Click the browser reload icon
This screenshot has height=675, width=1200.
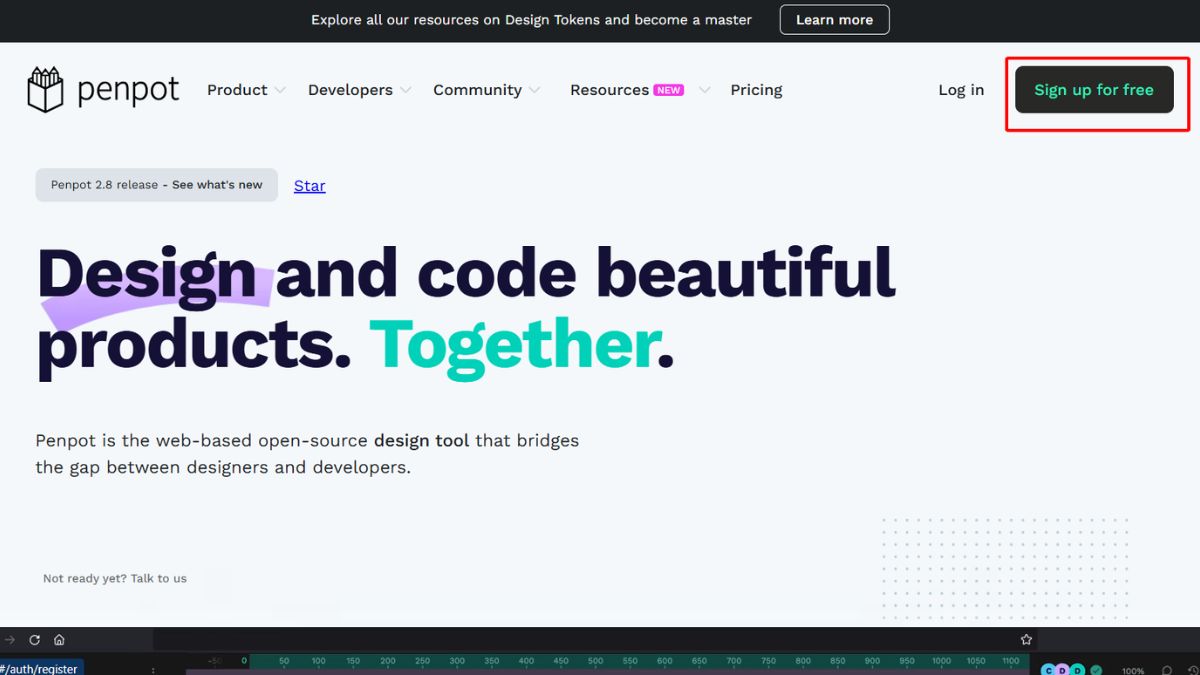pos(34,640)
